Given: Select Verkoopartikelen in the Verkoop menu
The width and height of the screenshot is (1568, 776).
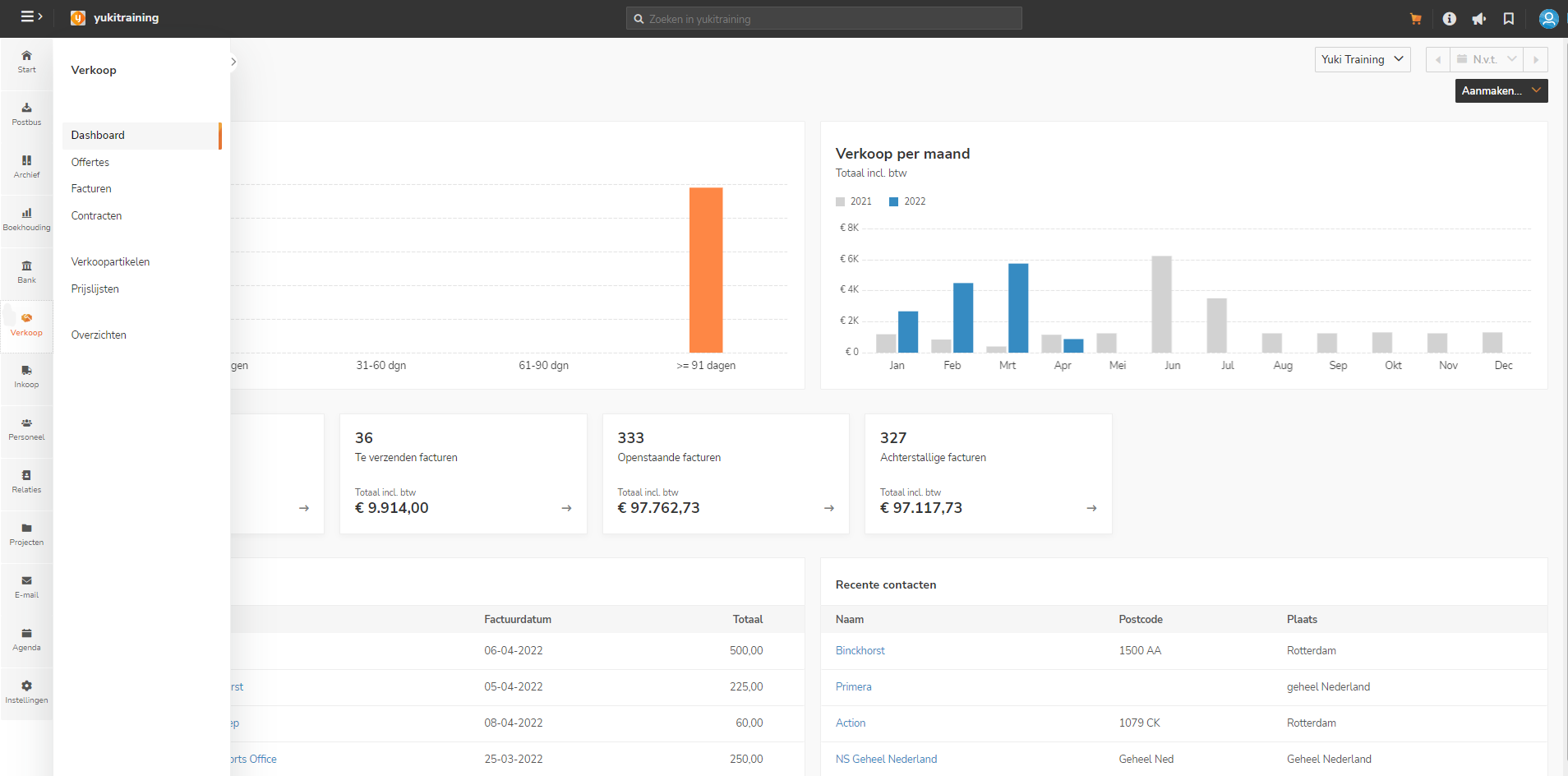Looking at the screenshot, I should click(x=110, y=262).
